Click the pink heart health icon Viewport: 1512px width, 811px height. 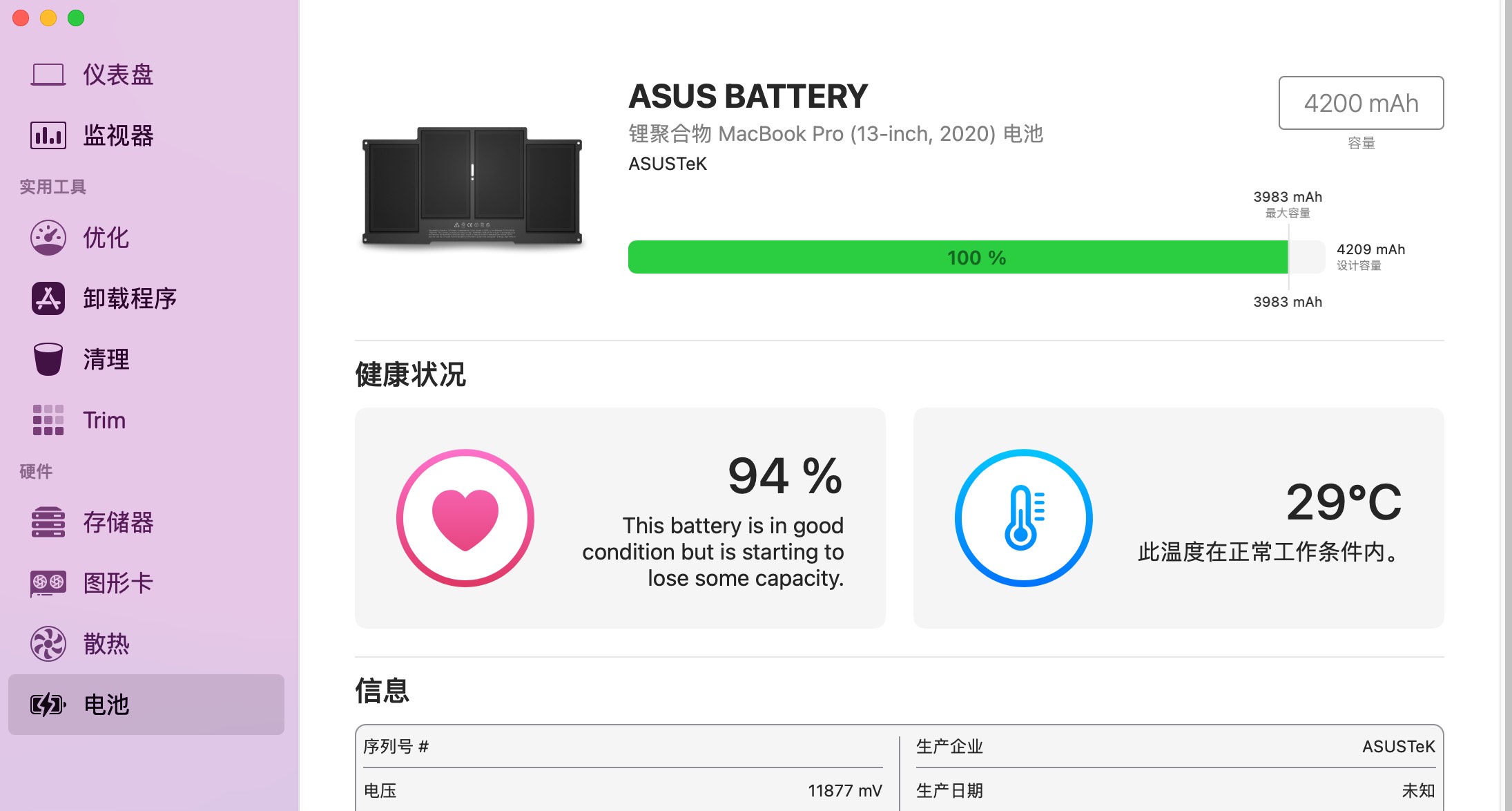click(x=465, y=518)
